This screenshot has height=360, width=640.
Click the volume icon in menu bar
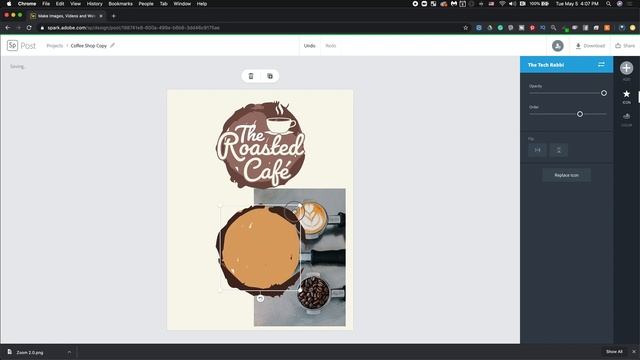click(x=512, y=4)
